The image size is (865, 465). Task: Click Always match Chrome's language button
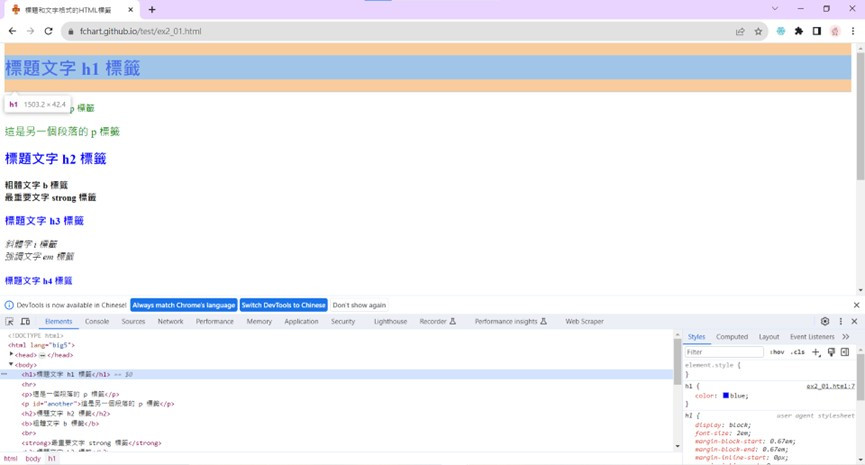point(184,305)
